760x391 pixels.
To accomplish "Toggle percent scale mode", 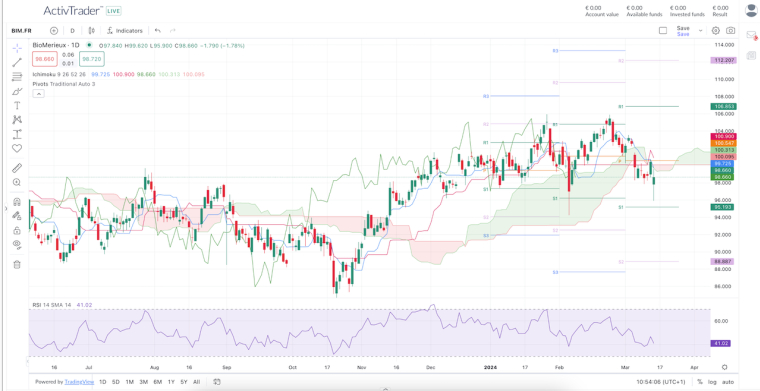I will 700,382.
